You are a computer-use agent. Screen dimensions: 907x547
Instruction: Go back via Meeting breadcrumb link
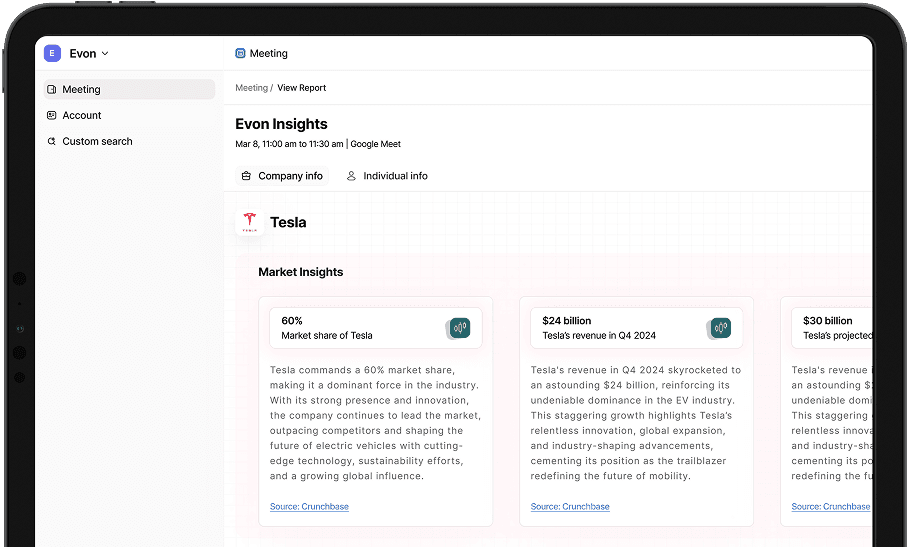[251, 88]
